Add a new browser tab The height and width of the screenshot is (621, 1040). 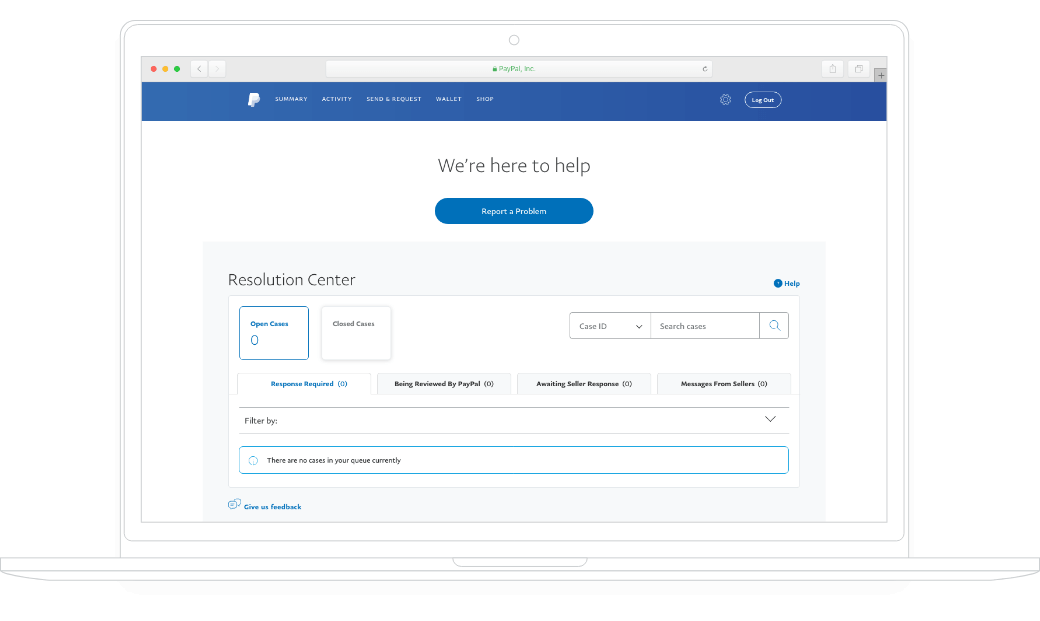(881, 76)
